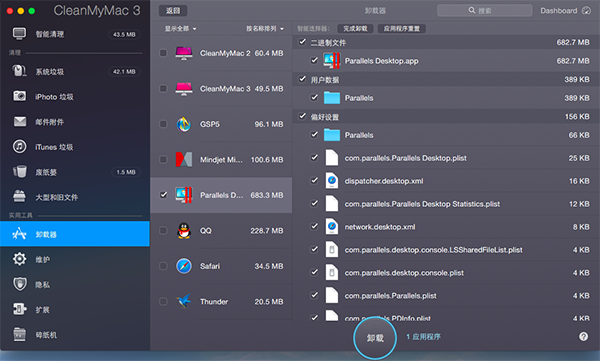Select the com.parallels.Parallels Desktop.plist row
Image resolution: width=600 pixels, height=361 pixels.
tap(446, 158)
